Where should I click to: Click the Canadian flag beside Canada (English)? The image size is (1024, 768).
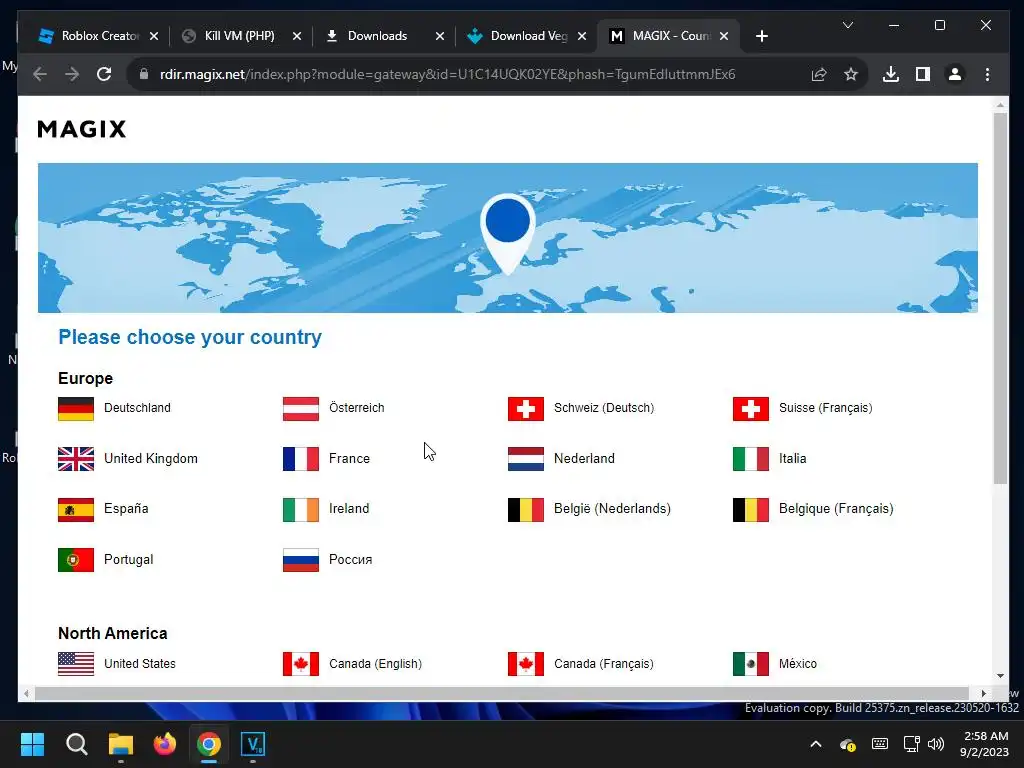point(300,664)
